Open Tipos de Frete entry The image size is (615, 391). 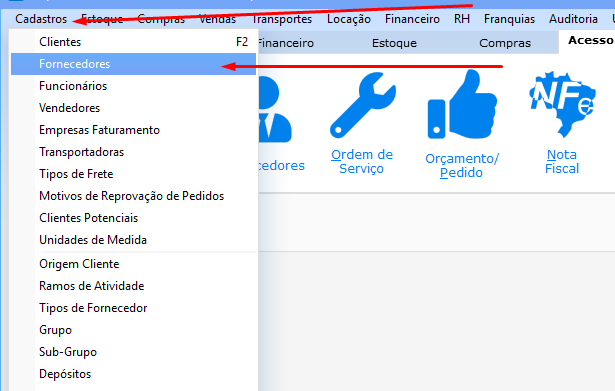pyautogui.click(x=133, y=174)
